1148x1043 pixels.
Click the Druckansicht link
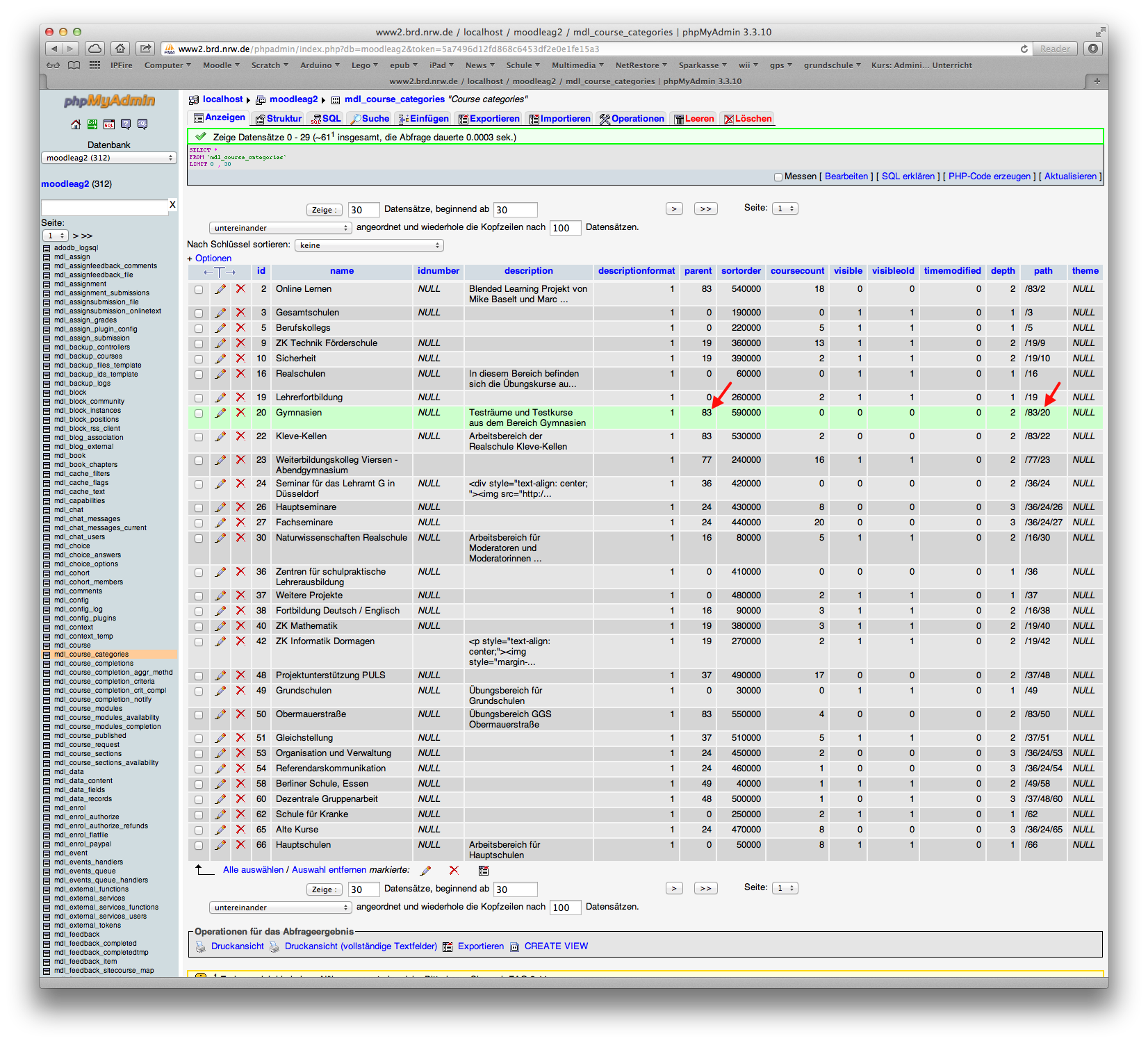coord(238,946)
